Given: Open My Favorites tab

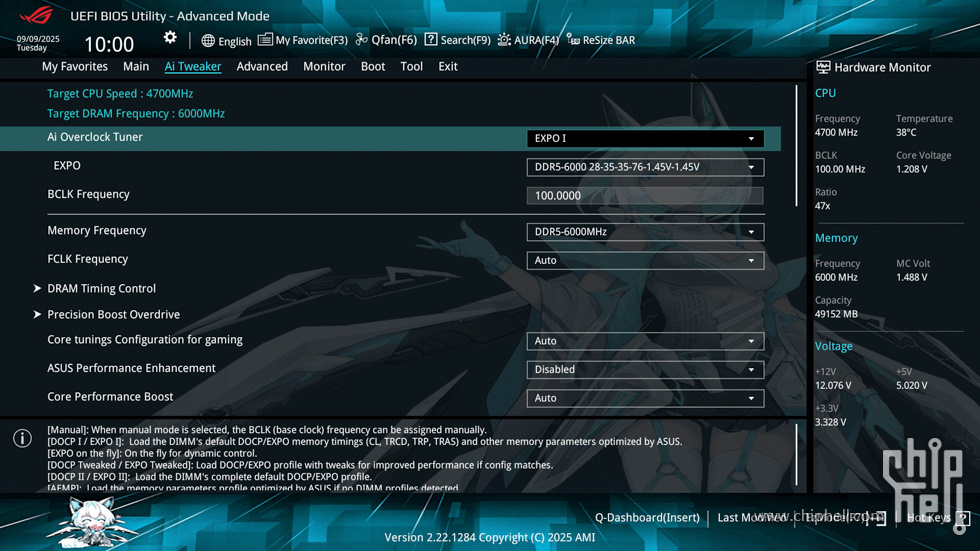Looking at the screenshot, I should coord(74,66).
